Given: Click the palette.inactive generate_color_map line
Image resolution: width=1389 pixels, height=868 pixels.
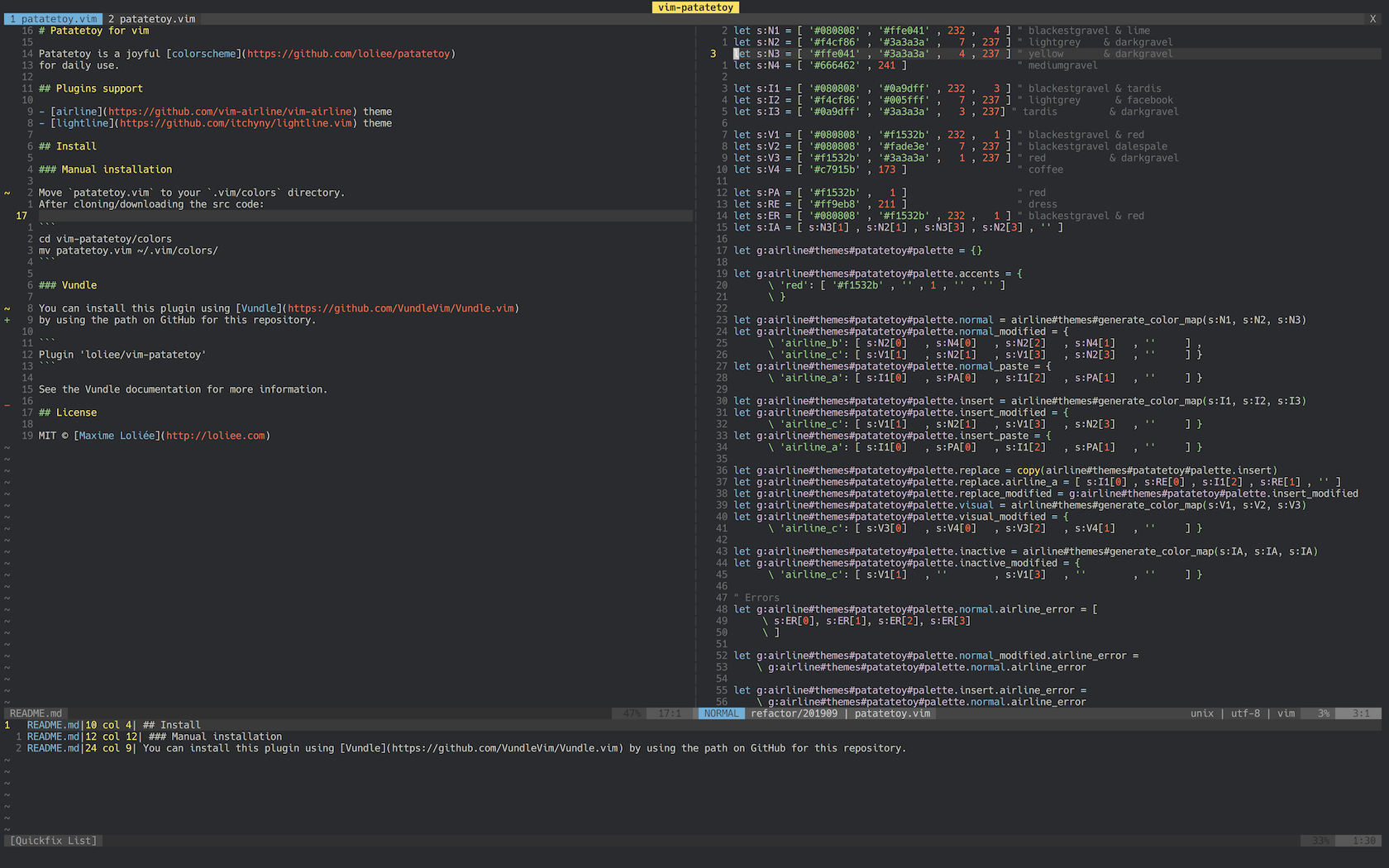Looking at the screenshot, I should pos(1026,551).
